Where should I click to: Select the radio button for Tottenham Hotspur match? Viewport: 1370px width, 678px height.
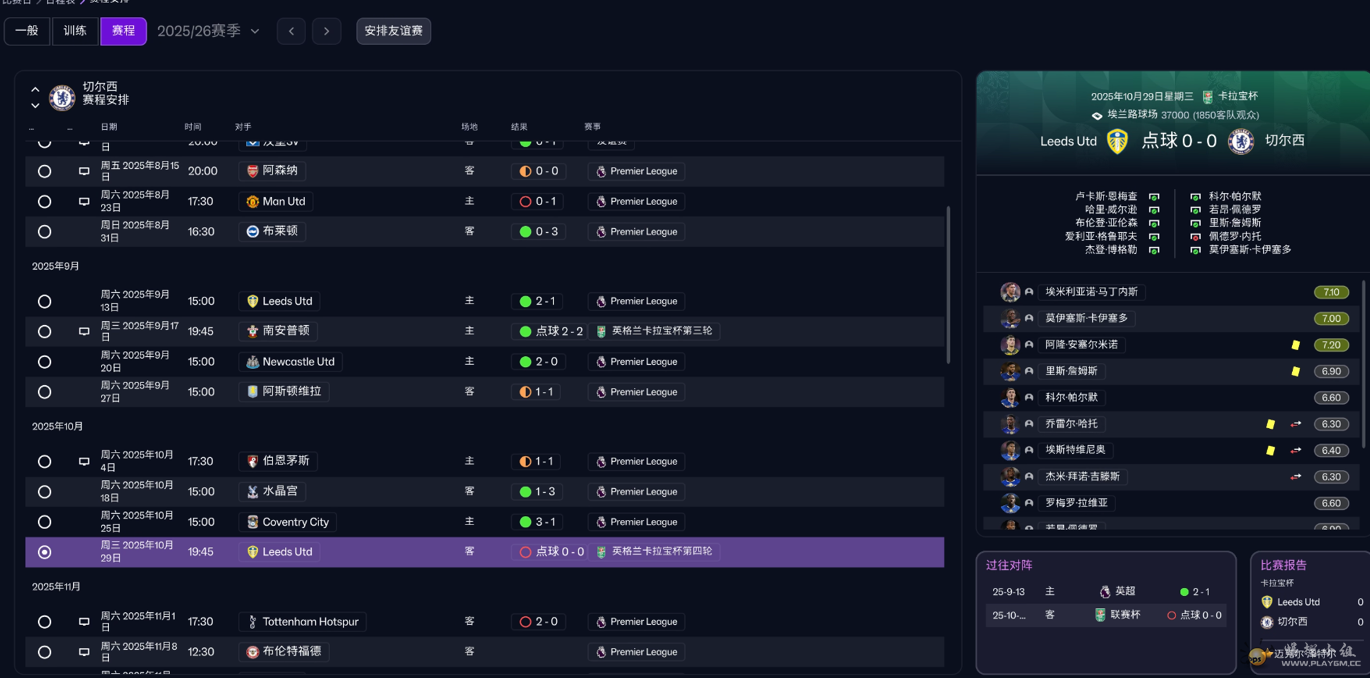pyautogui.click(x=44, y=622)
